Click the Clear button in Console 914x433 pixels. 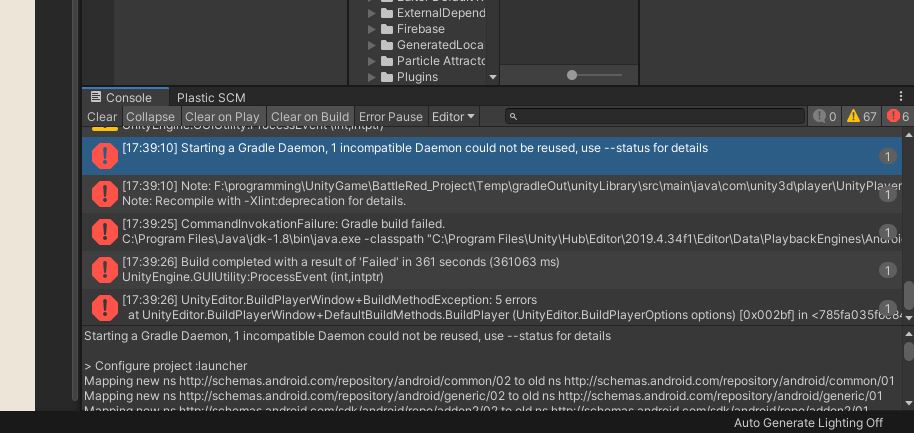102,117
